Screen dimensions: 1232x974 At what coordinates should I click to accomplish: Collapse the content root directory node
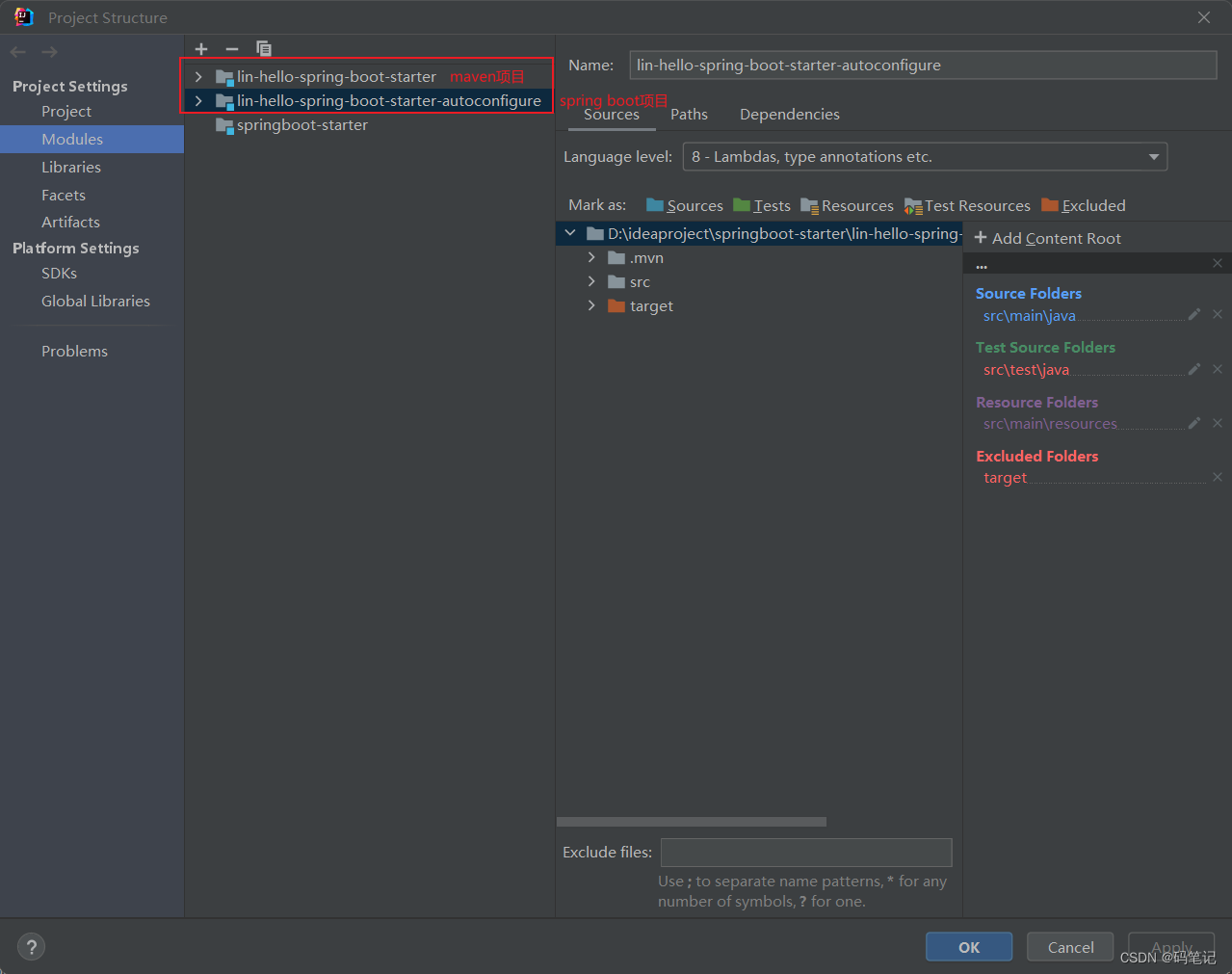(x=570, y=233)
